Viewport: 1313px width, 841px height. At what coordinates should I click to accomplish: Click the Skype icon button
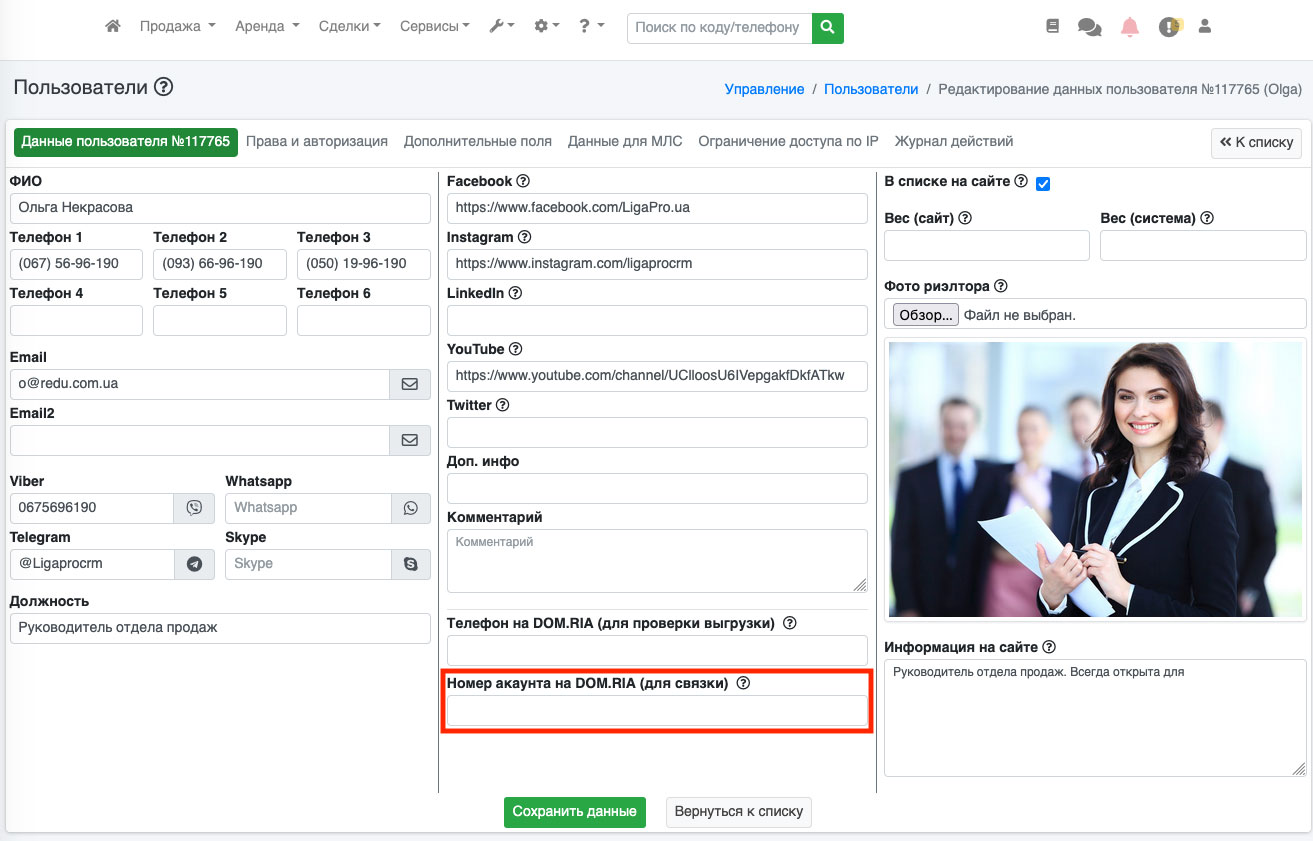coord(411,564)
